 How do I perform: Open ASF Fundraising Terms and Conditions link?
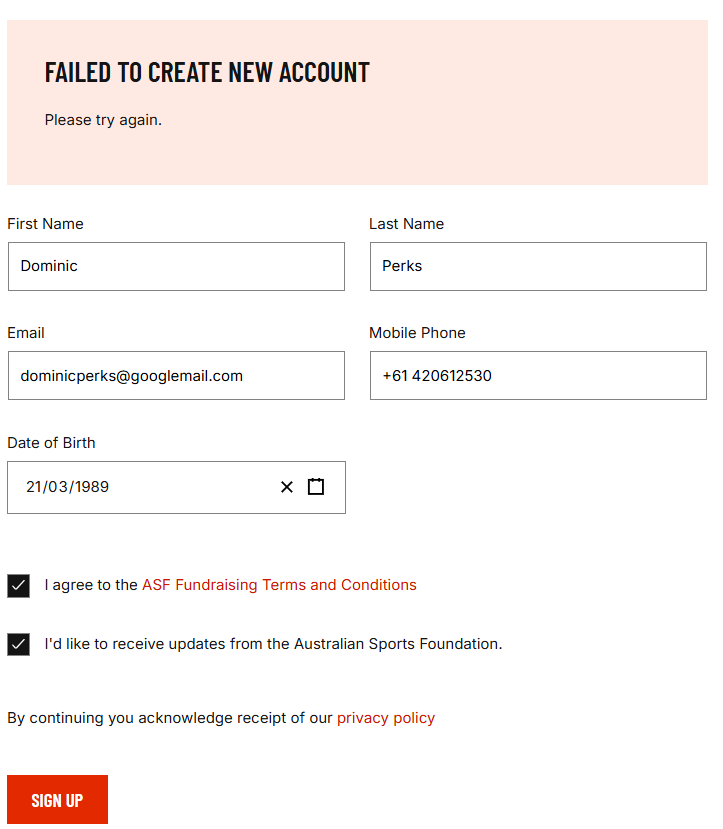point(279,585)
